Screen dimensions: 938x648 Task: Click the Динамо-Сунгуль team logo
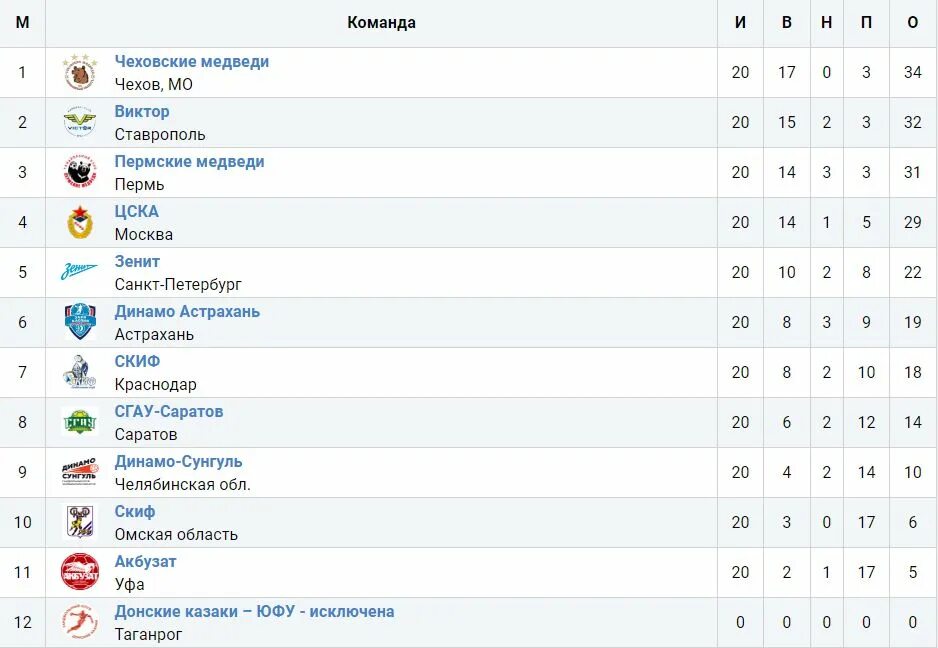click(x=80, y=472)
